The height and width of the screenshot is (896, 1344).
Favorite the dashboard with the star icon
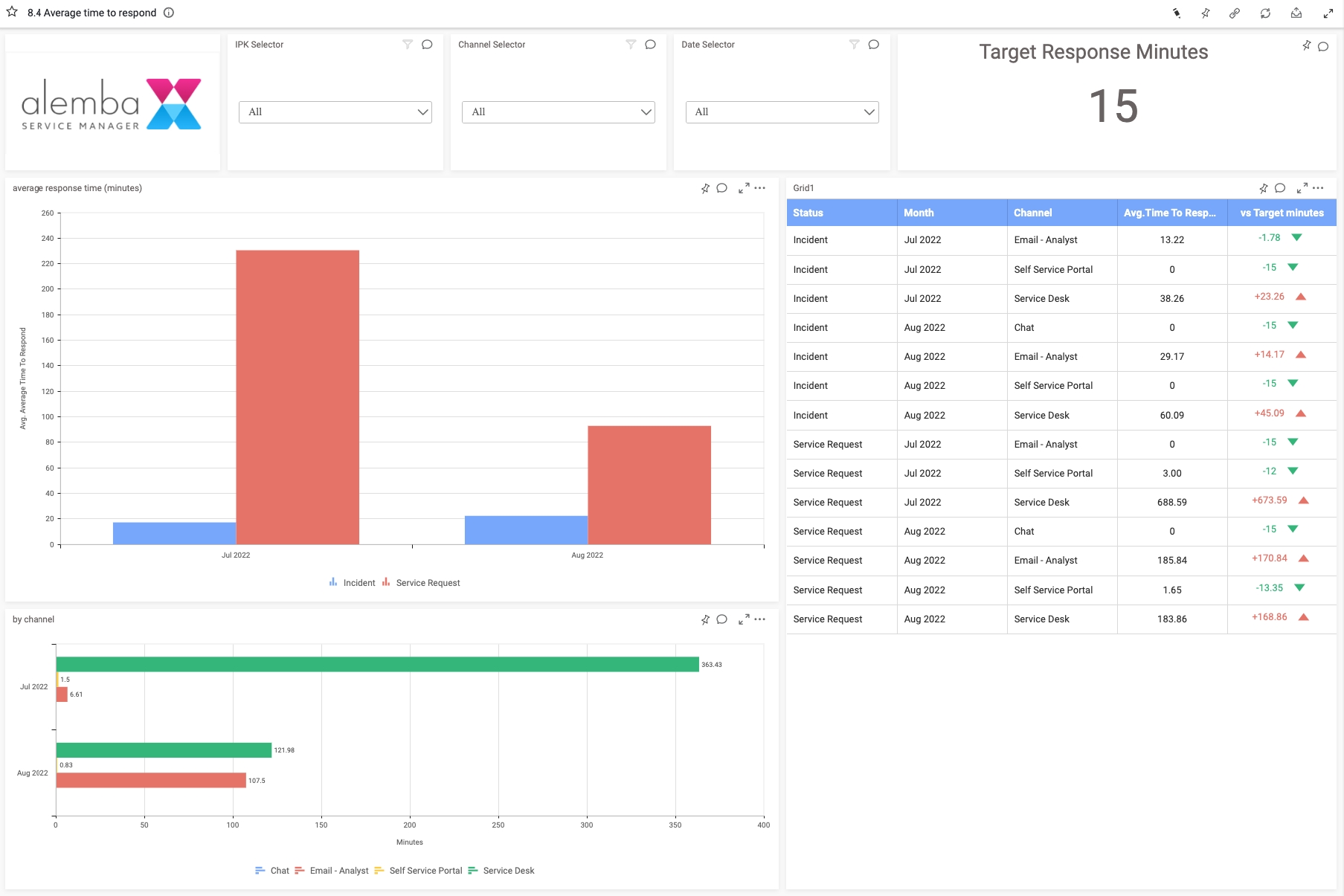click(x=12, y=12)
